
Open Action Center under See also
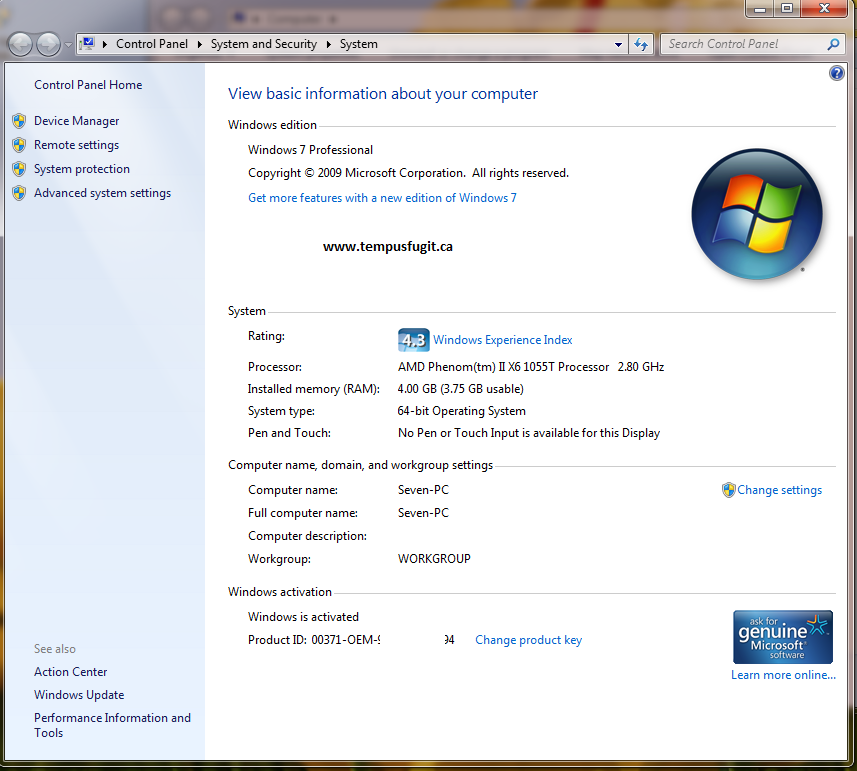(71, 672)
